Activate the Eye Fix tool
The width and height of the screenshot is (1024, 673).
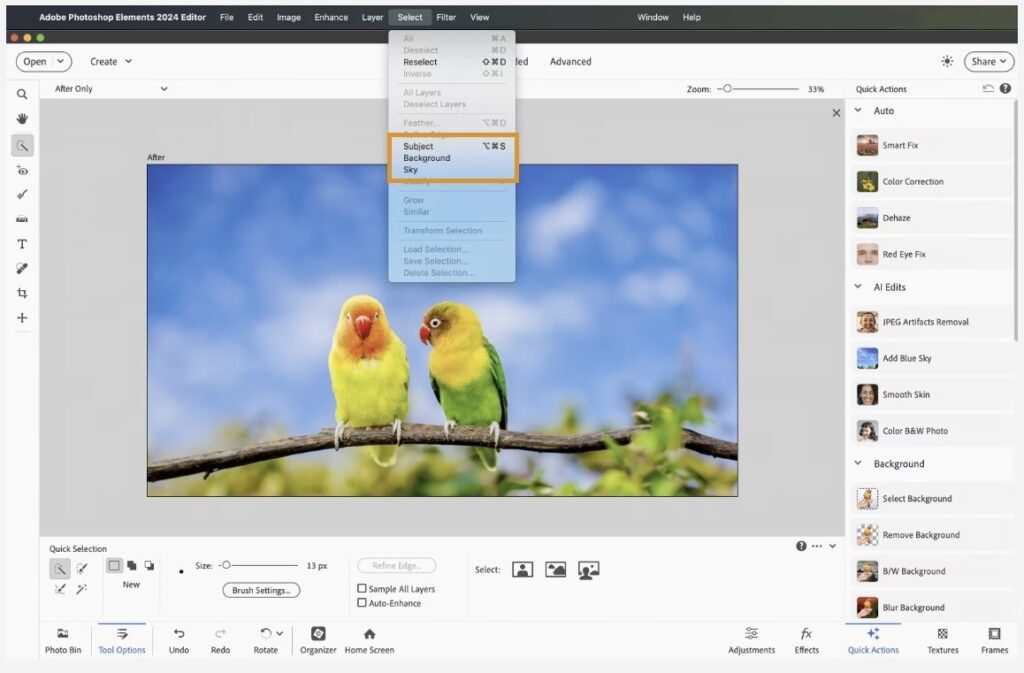[21, 170]
